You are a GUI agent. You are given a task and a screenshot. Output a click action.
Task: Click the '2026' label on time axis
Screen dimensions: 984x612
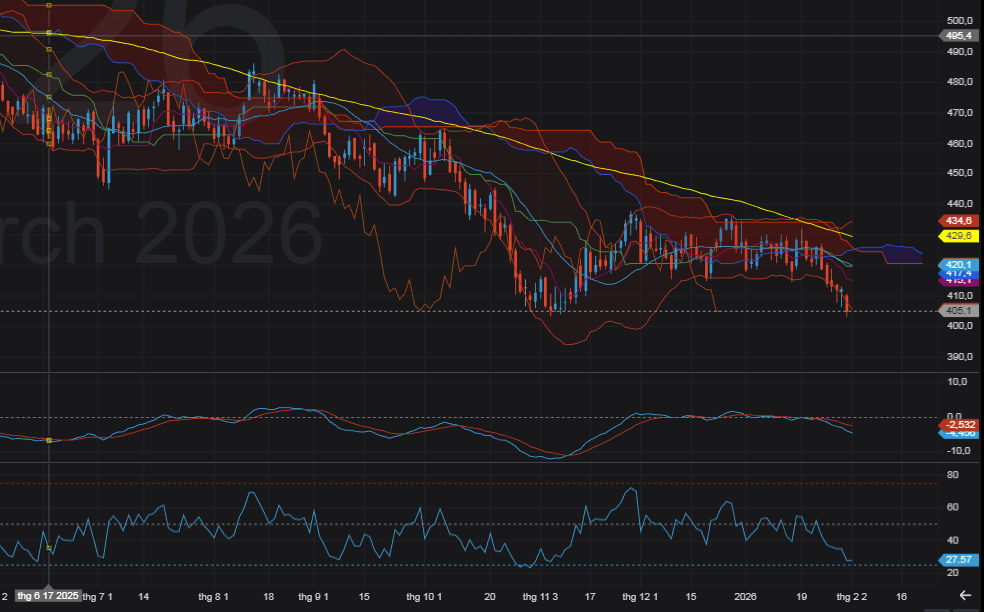point(743,596)
